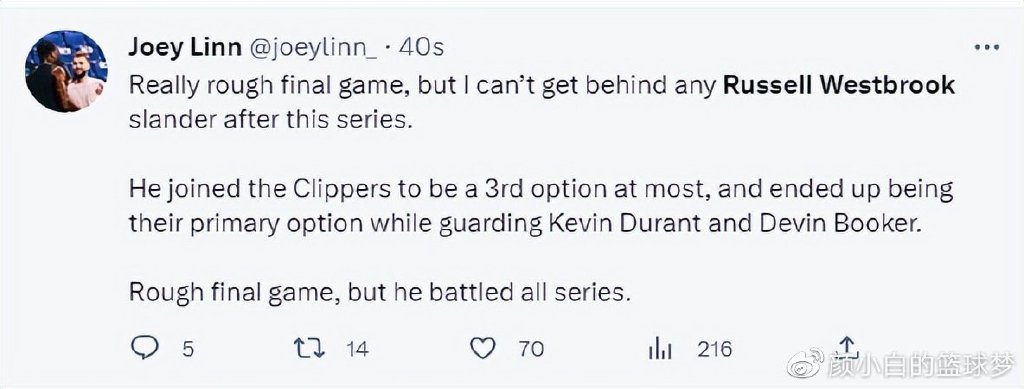Click the 颜小白的篮球梦 watermark text

point(922,364)
